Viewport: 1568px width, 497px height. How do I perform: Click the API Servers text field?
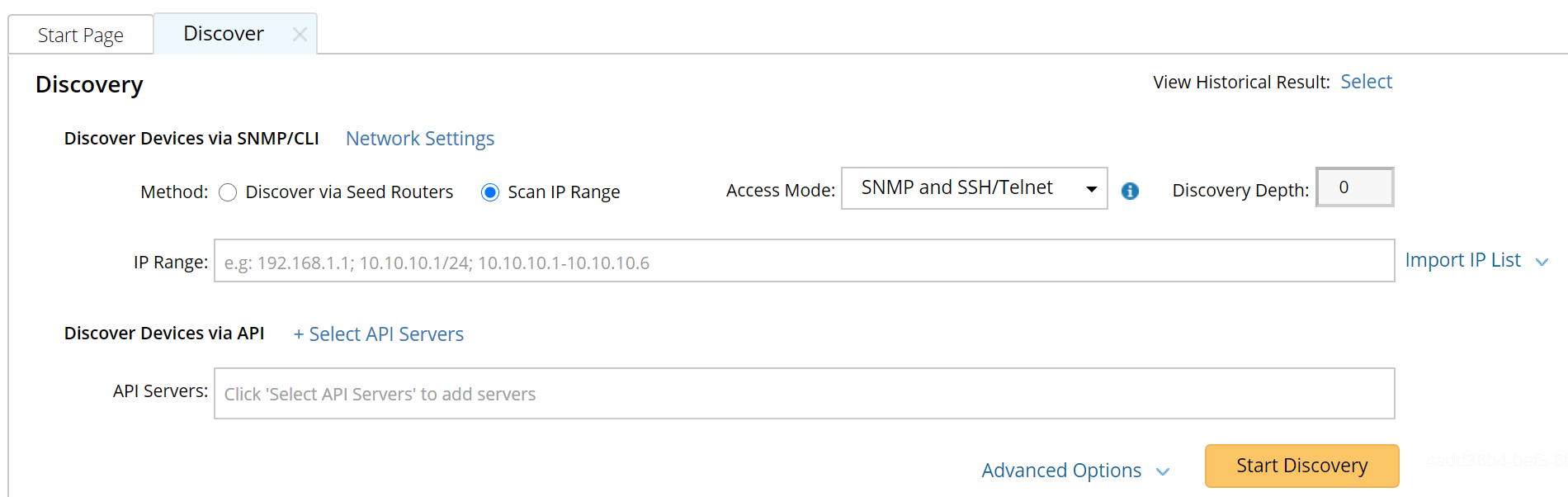(x=804, y=393)
